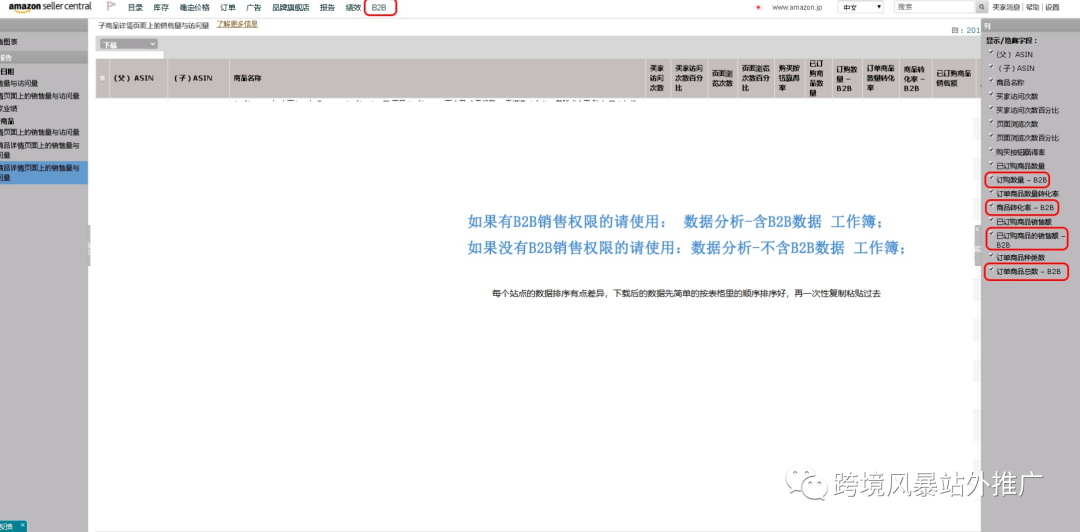Tick the select-all checkbox in table header
The image size is (1080, 532).
point(103,79)
